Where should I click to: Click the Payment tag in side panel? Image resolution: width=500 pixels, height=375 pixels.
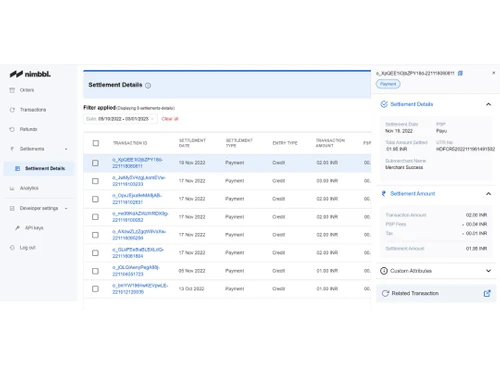click(388, 84)
